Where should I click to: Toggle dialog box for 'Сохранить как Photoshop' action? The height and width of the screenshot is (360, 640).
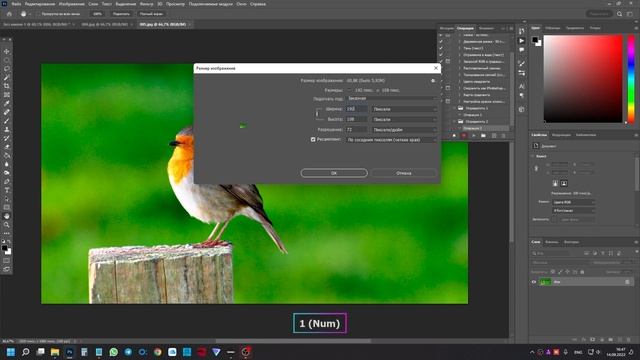(x=448, y=88)
